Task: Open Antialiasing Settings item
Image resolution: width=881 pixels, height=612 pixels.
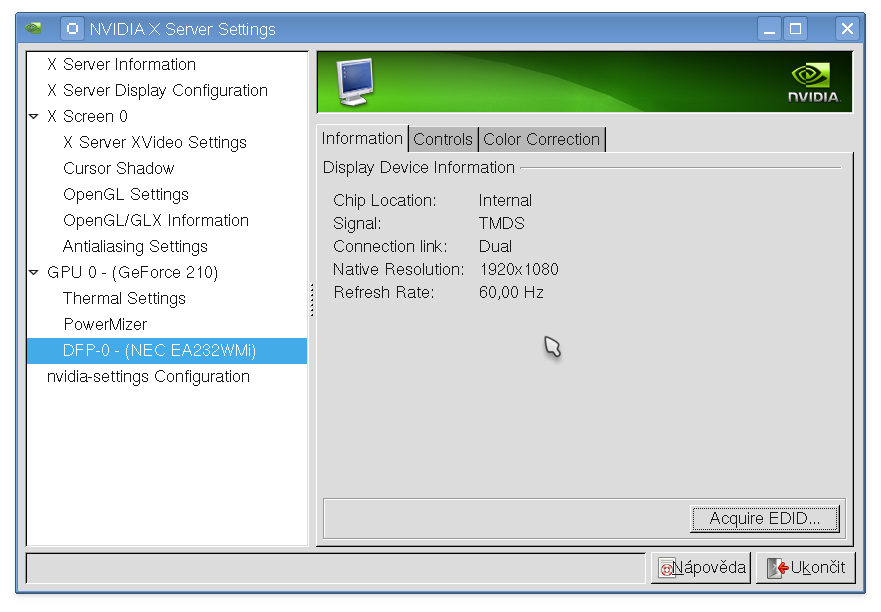Action: 135,246
